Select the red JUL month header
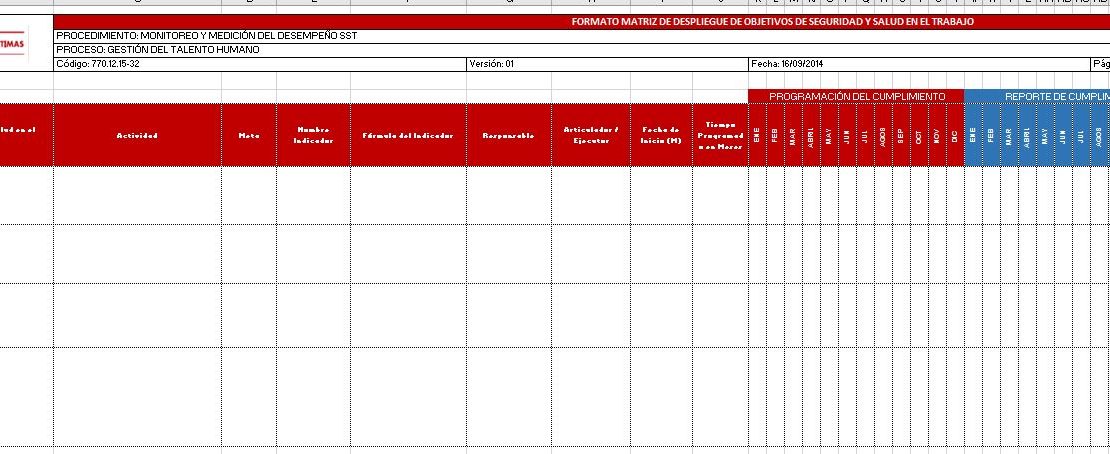Image resolution: width=1110 pixels, height=454 pixels. [866, 135]
